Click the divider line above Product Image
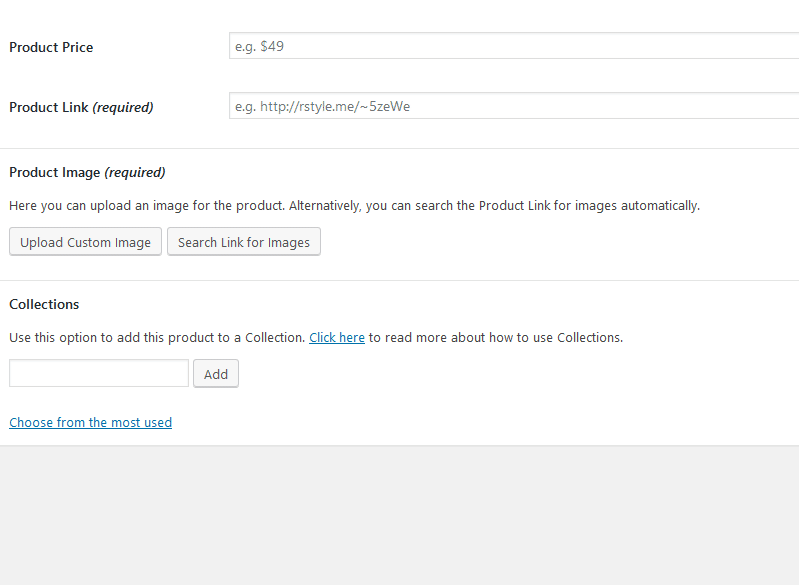Viewport: 799px width, 585px height. tap(400, 148)
